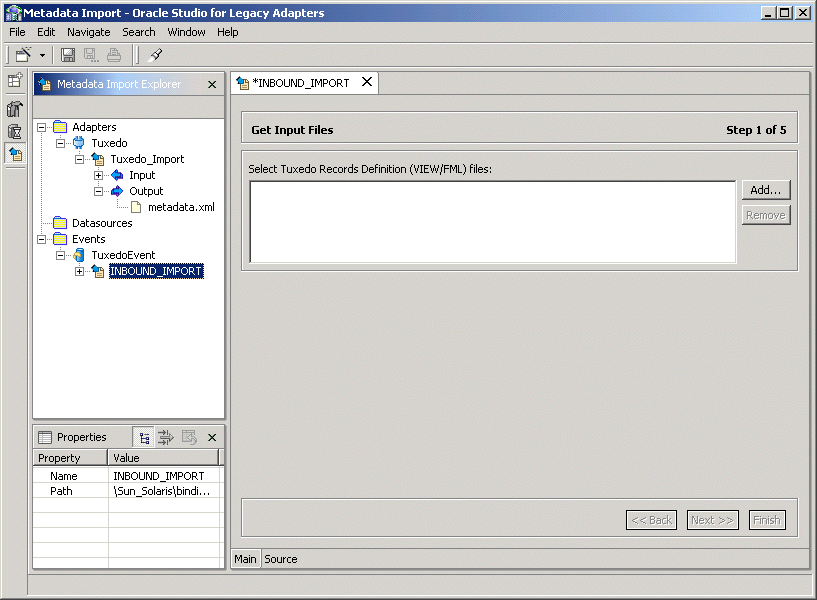Viewport: 817px width, 600px height.
Task: Select the Datasources tree item
Action: [102, 223]
